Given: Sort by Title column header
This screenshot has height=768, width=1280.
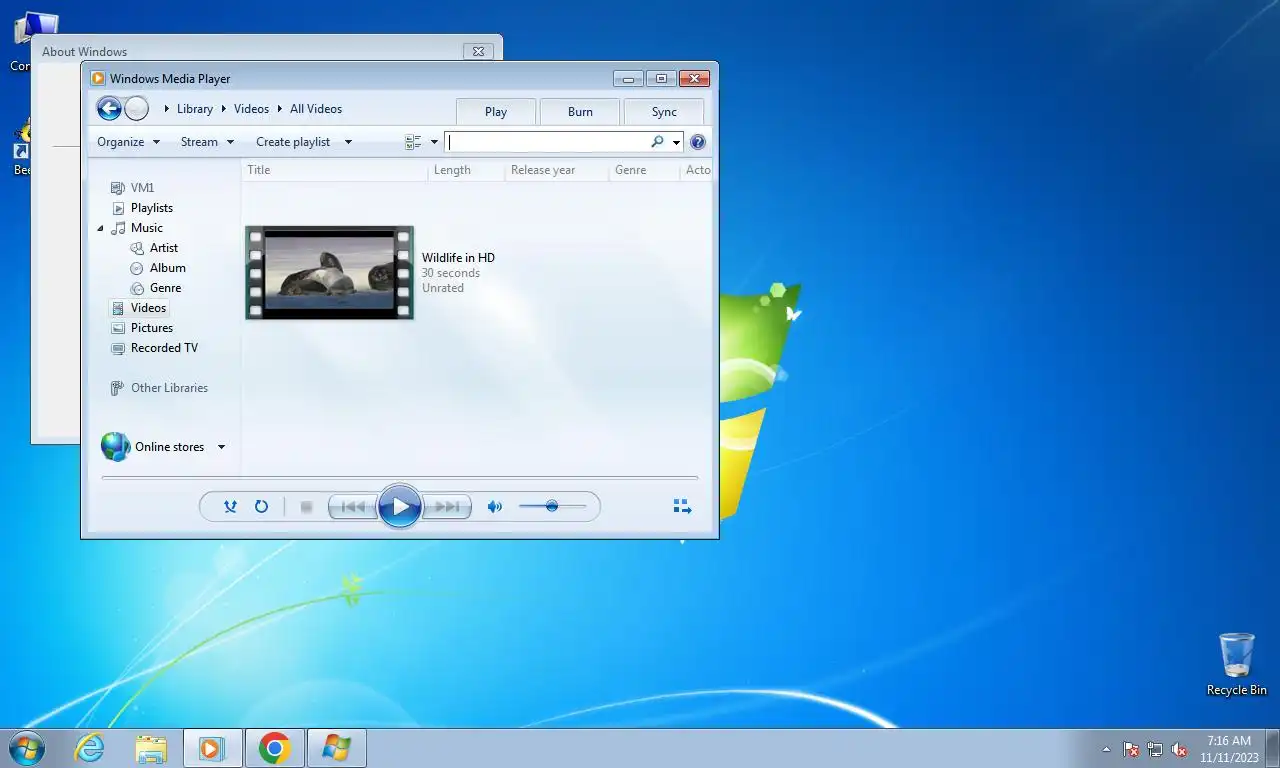Looking at the screenshot, I should coord(335,170).
